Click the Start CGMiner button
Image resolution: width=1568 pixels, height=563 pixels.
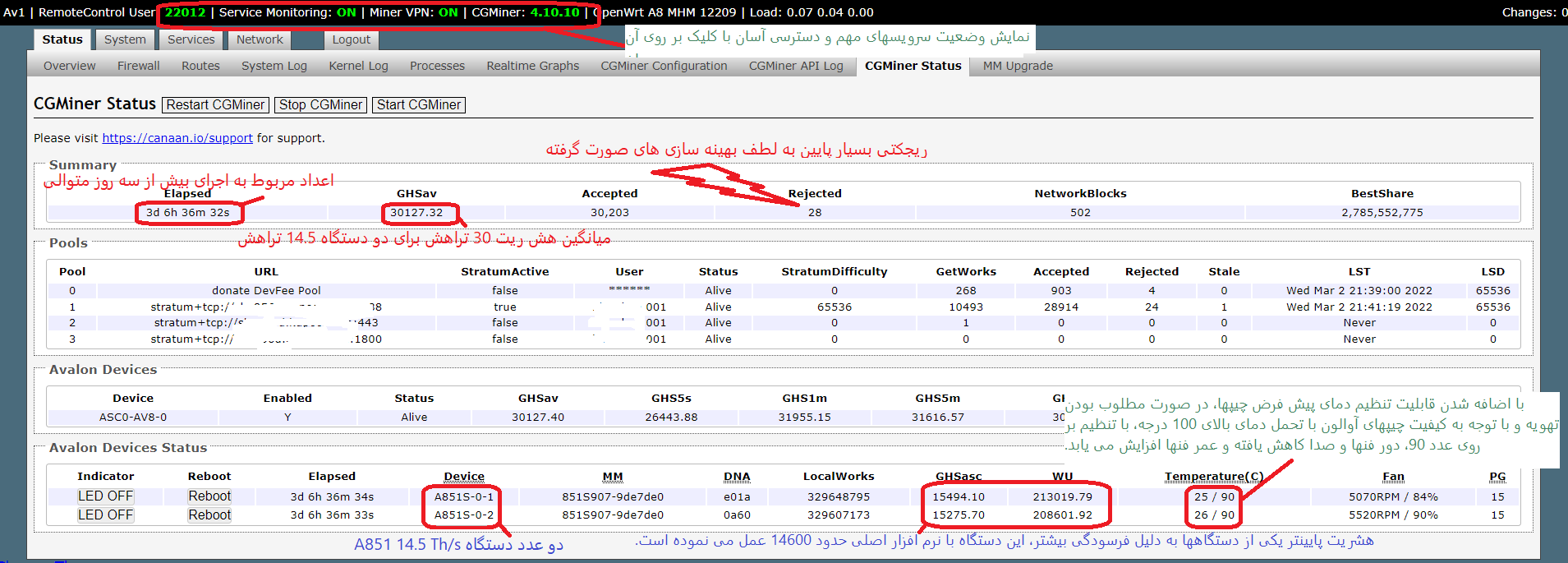pos(419,104)
